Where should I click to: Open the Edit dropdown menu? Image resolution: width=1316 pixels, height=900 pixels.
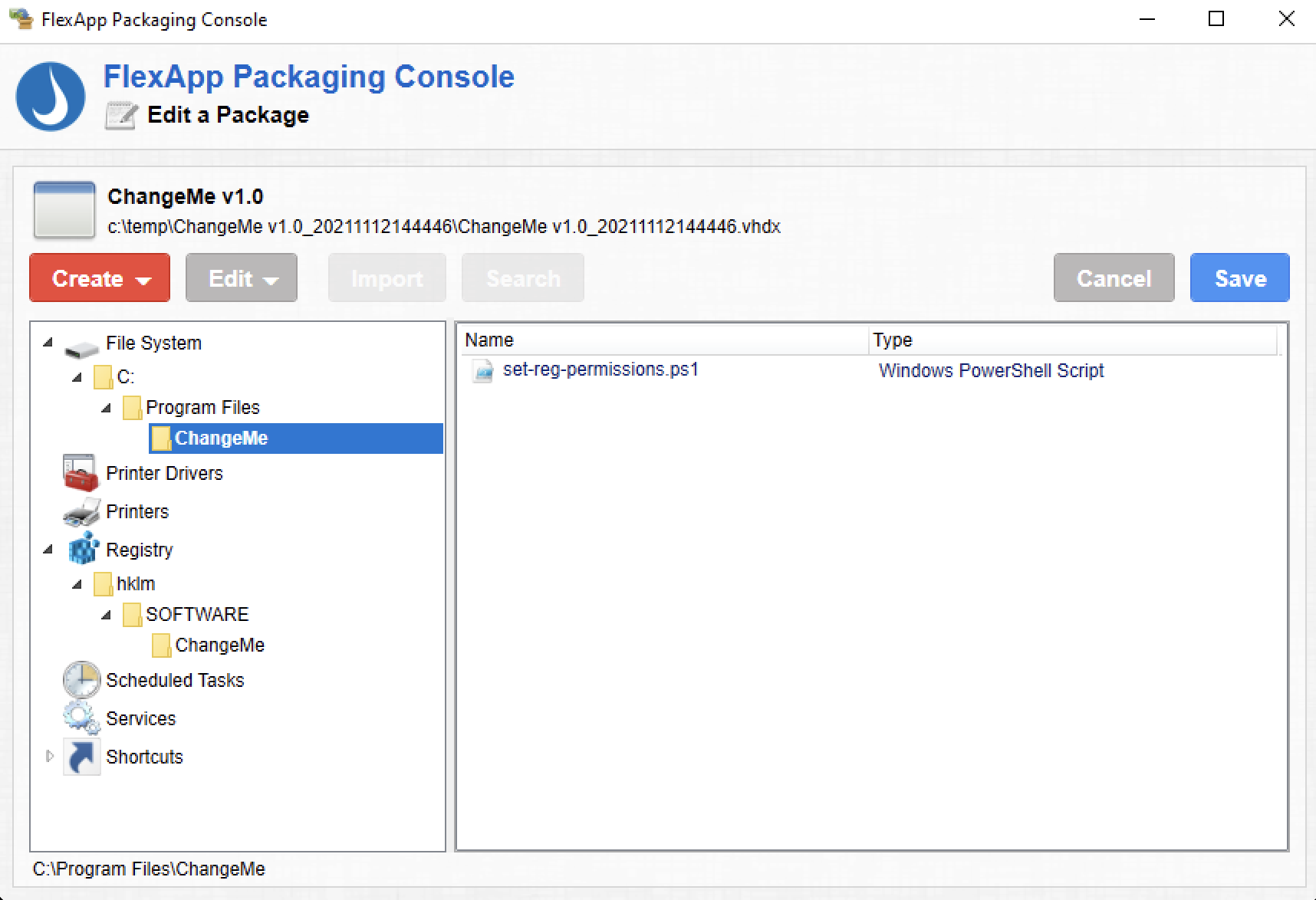pyautogui.click(x=242, y=278)
